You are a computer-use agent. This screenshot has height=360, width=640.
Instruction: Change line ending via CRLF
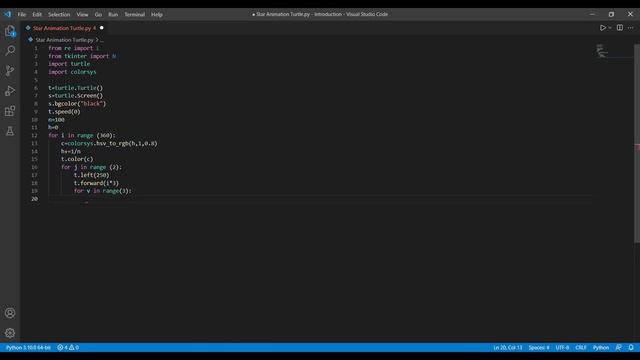click(x=581, y=348)
